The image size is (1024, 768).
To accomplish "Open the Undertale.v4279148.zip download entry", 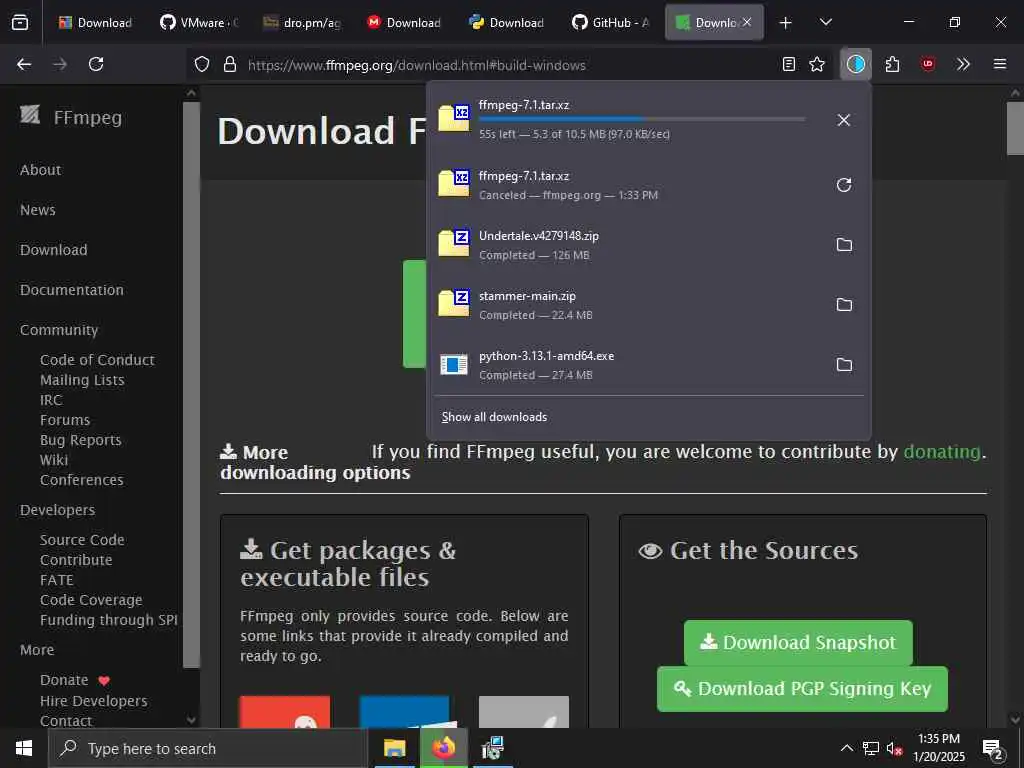I will pyautogui.click(x=627, y=245).
